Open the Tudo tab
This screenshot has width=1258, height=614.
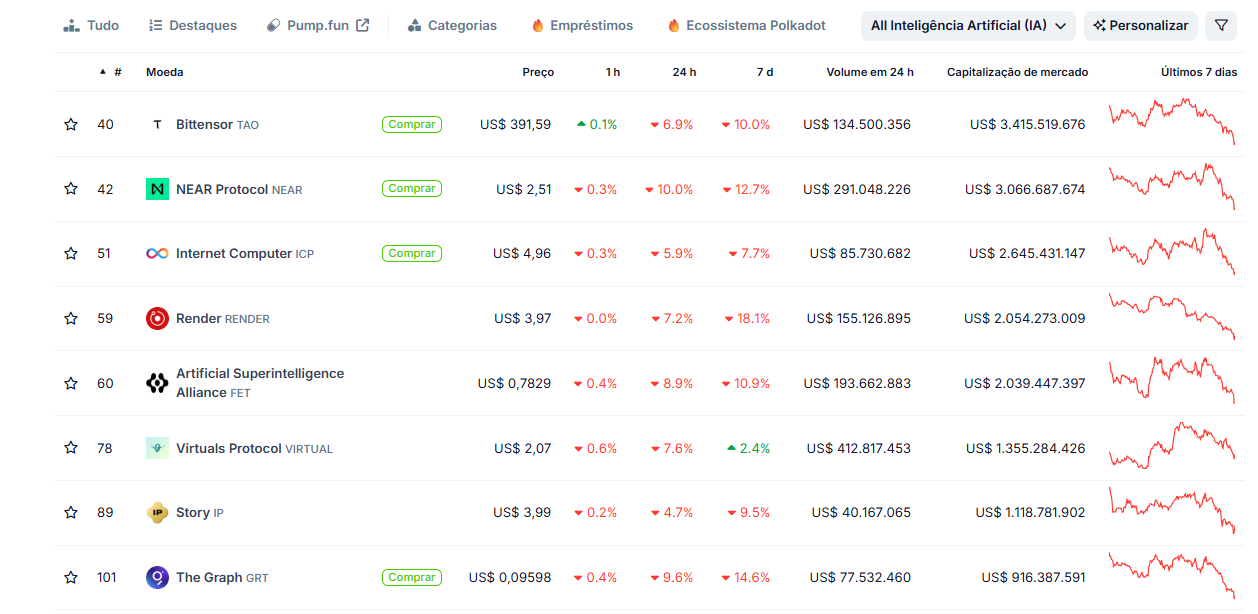coord(91,25)
